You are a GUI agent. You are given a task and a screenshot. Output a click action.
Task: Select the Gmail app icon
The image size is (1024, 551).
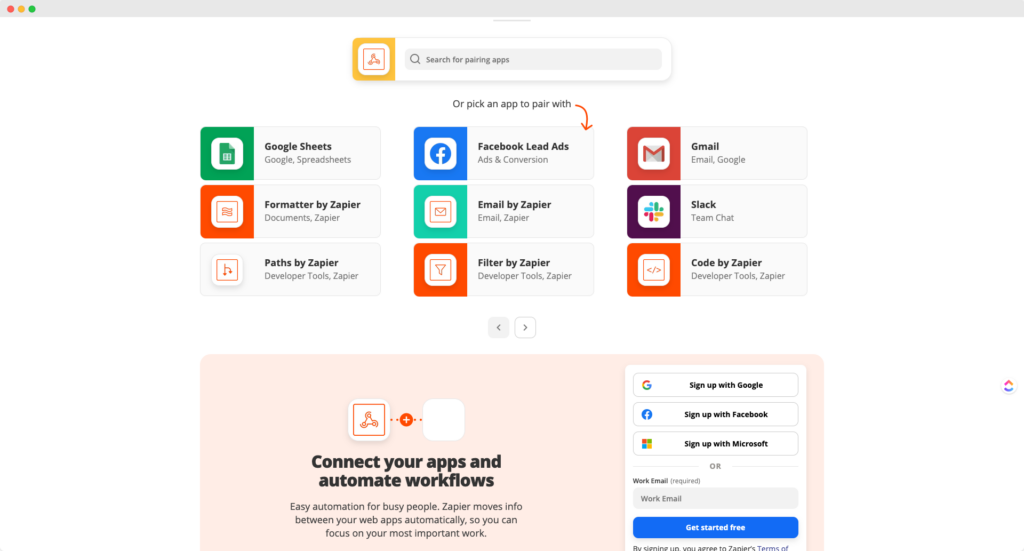click(x=654, y=153)
